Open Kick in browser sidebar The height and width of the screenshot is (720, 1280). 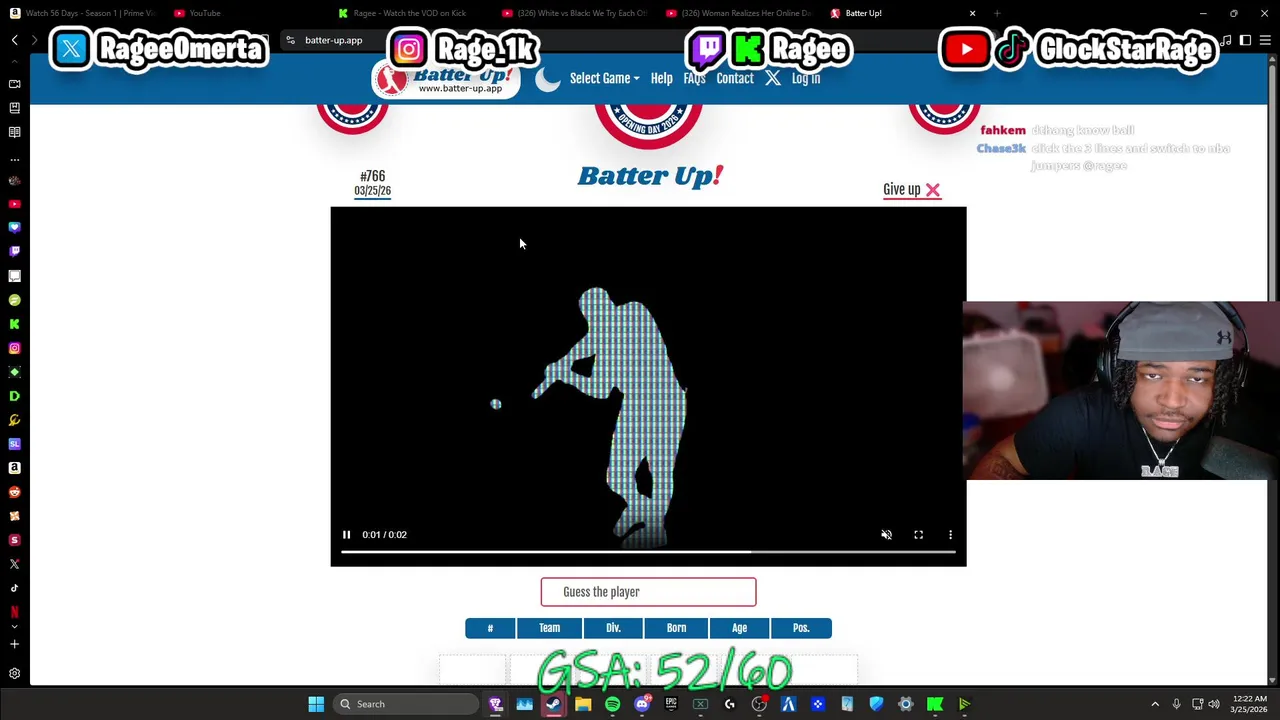point(14,324)
